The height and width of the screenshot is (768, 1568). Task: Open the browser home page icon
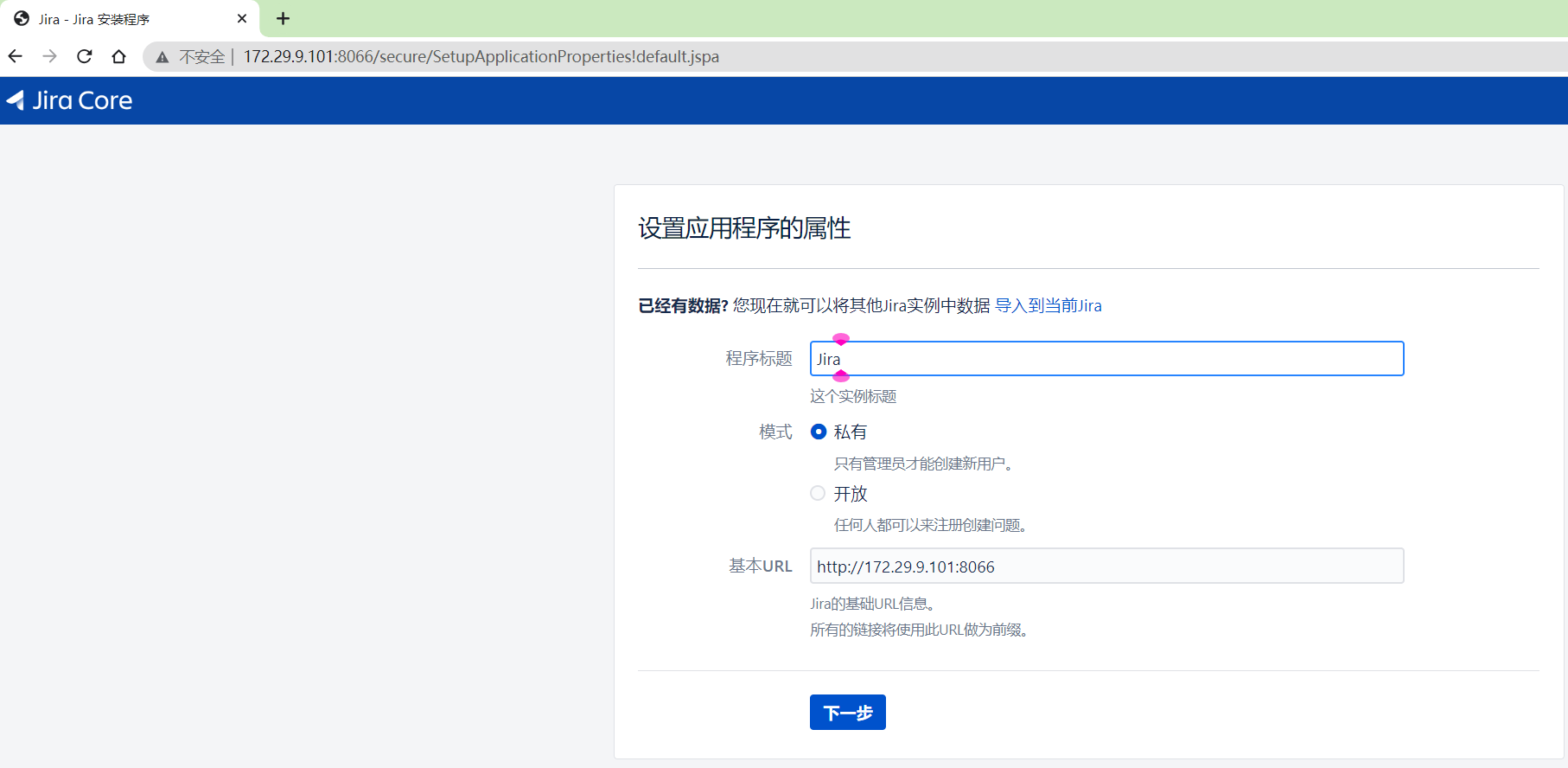click(119, 56)
